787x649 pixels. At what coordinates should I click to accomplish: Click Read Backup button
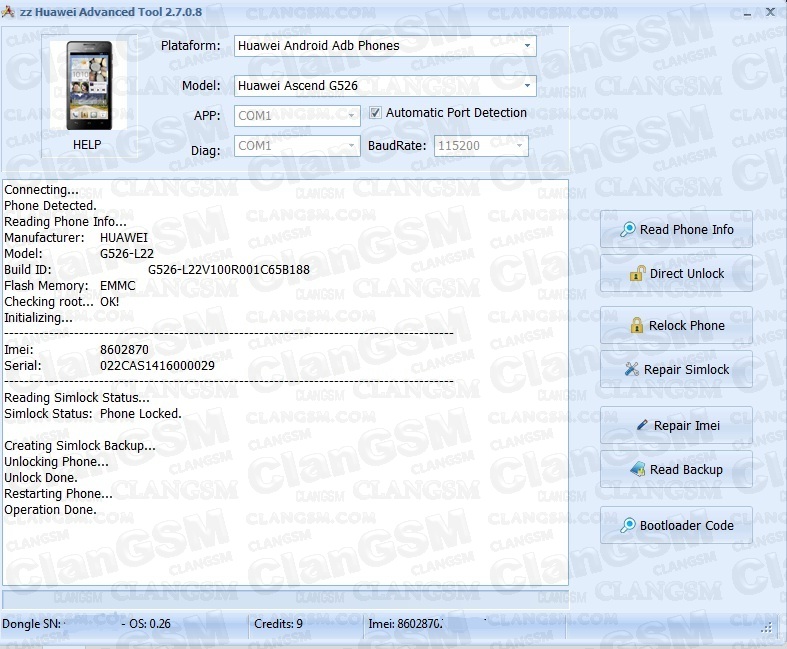(676, 469)
